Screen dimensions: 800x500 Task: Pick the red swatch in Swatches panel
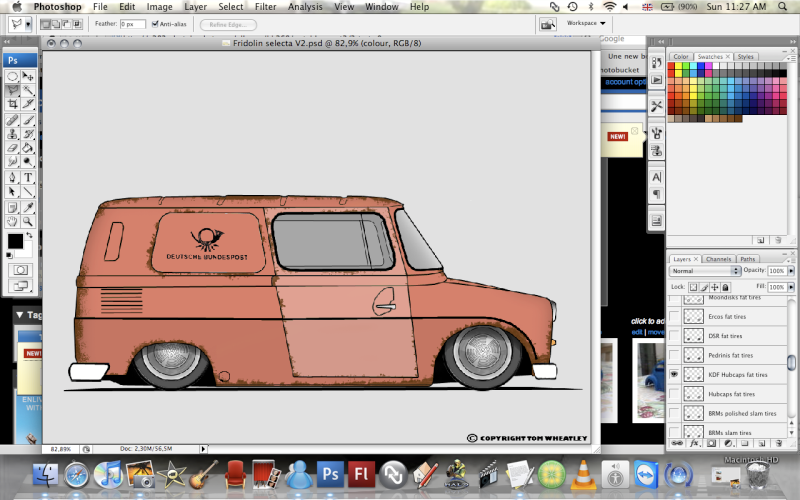pos(671,66)
